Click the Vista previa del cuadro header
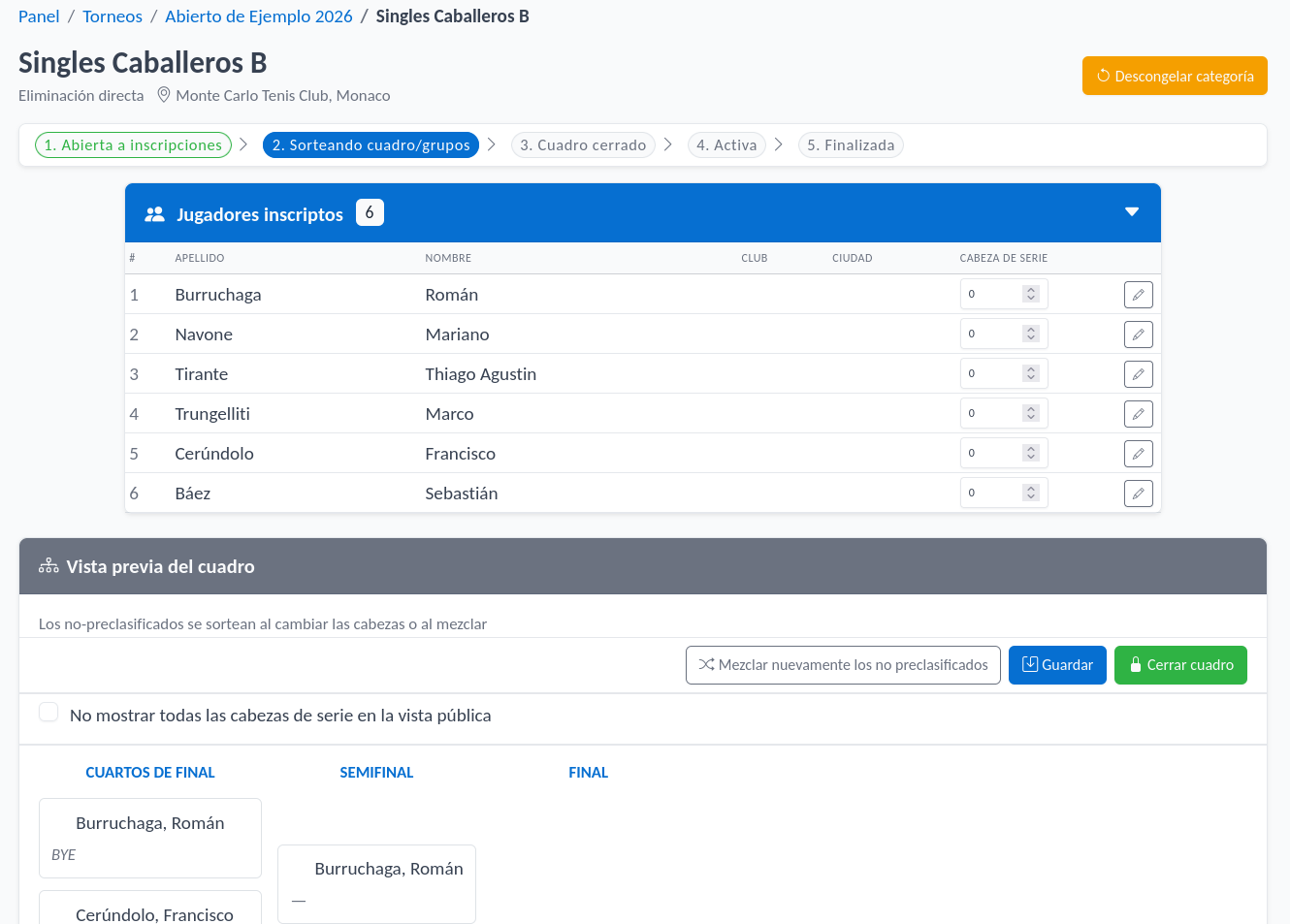1290x924 pixels. (643, 566)
